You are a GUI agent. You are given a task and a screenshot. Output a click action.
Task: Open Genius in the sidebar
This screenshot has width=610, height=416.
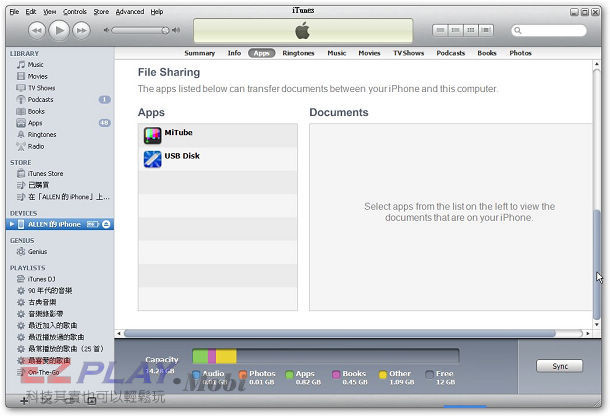tap(60, 252)
